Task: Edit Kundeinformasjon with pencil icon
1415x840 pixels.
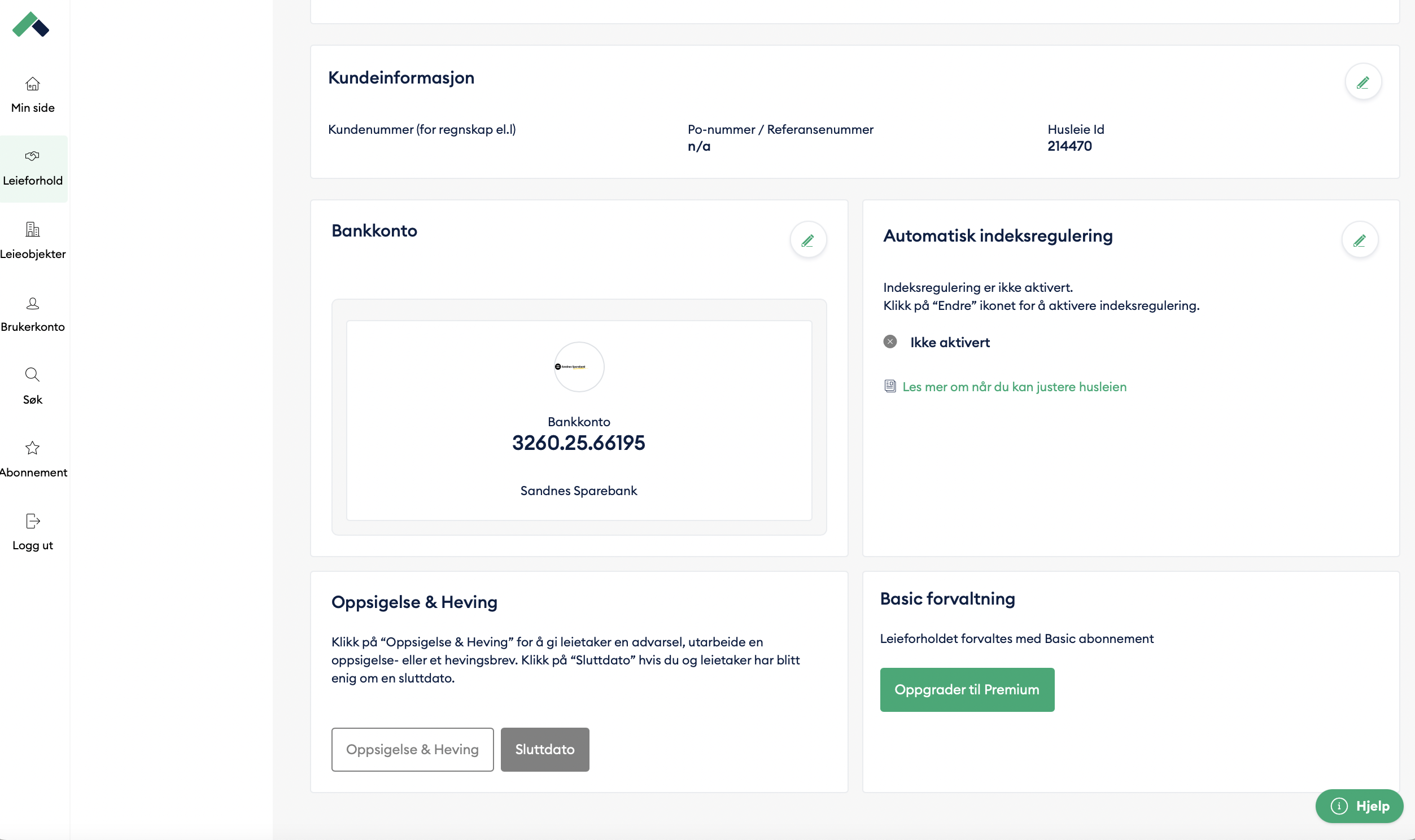Action: [1363, 82]
